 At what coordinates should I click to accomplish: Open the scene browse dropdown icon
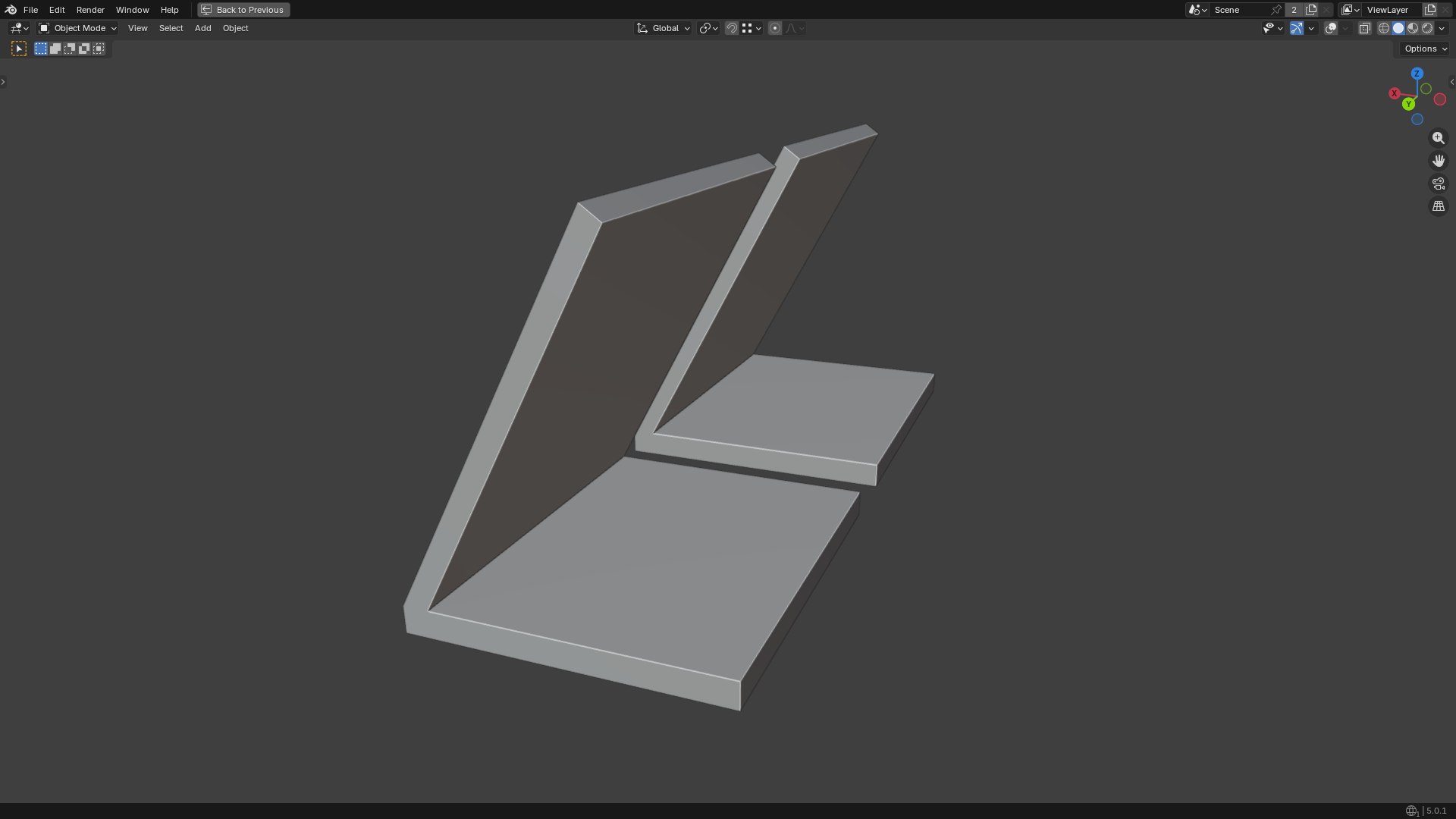(x=1197, y=10)
